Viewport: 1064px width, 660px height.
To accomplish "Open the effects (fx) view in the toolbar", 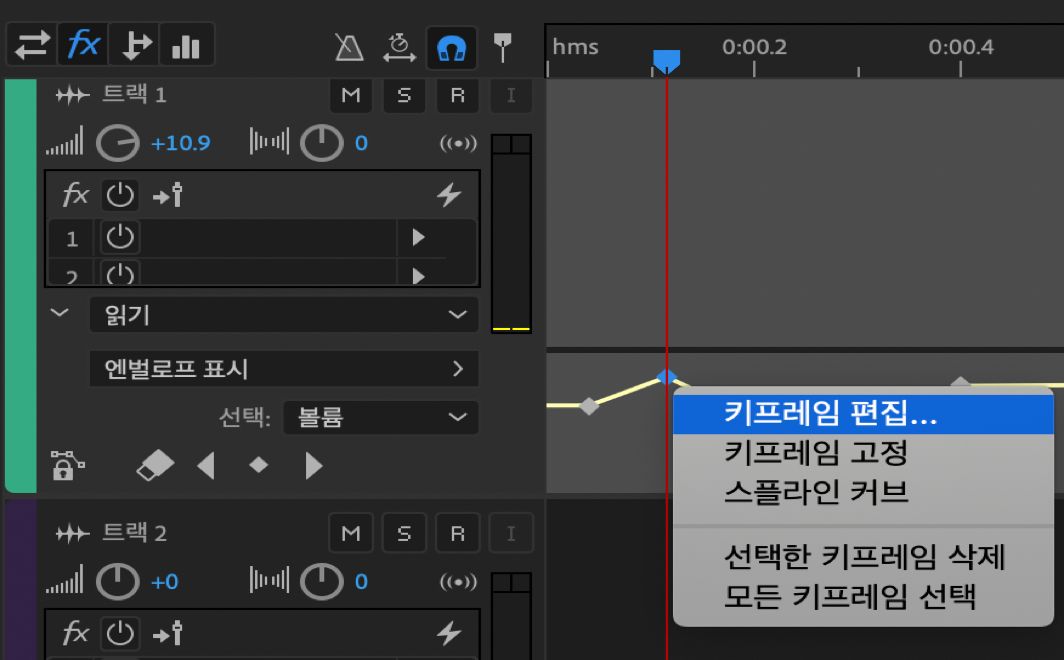I will [x=84, y=44].
